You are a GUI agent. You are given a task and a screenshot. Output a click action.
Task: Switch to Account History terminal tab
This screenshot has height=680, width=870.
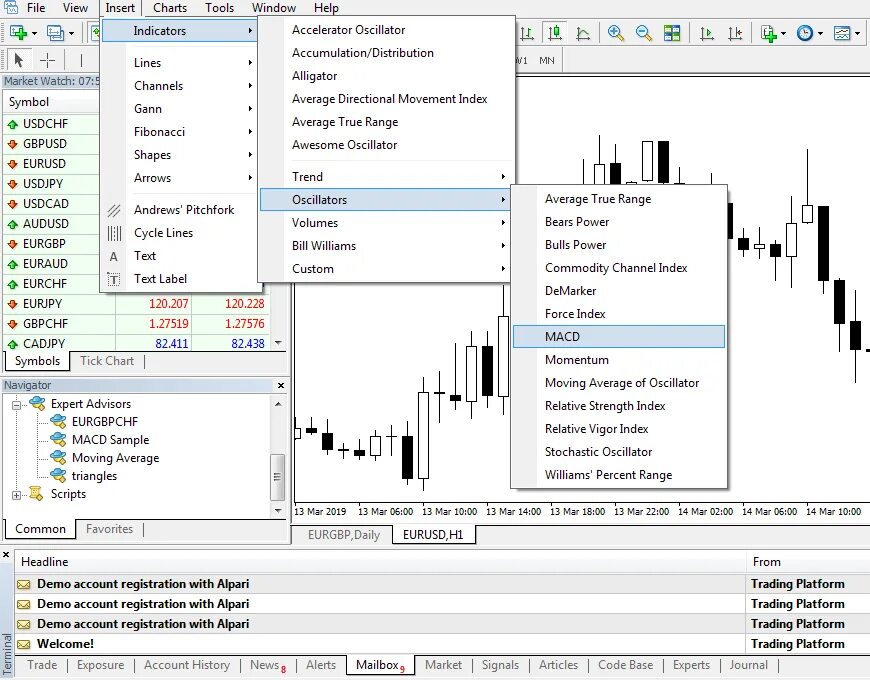point(187,665)
